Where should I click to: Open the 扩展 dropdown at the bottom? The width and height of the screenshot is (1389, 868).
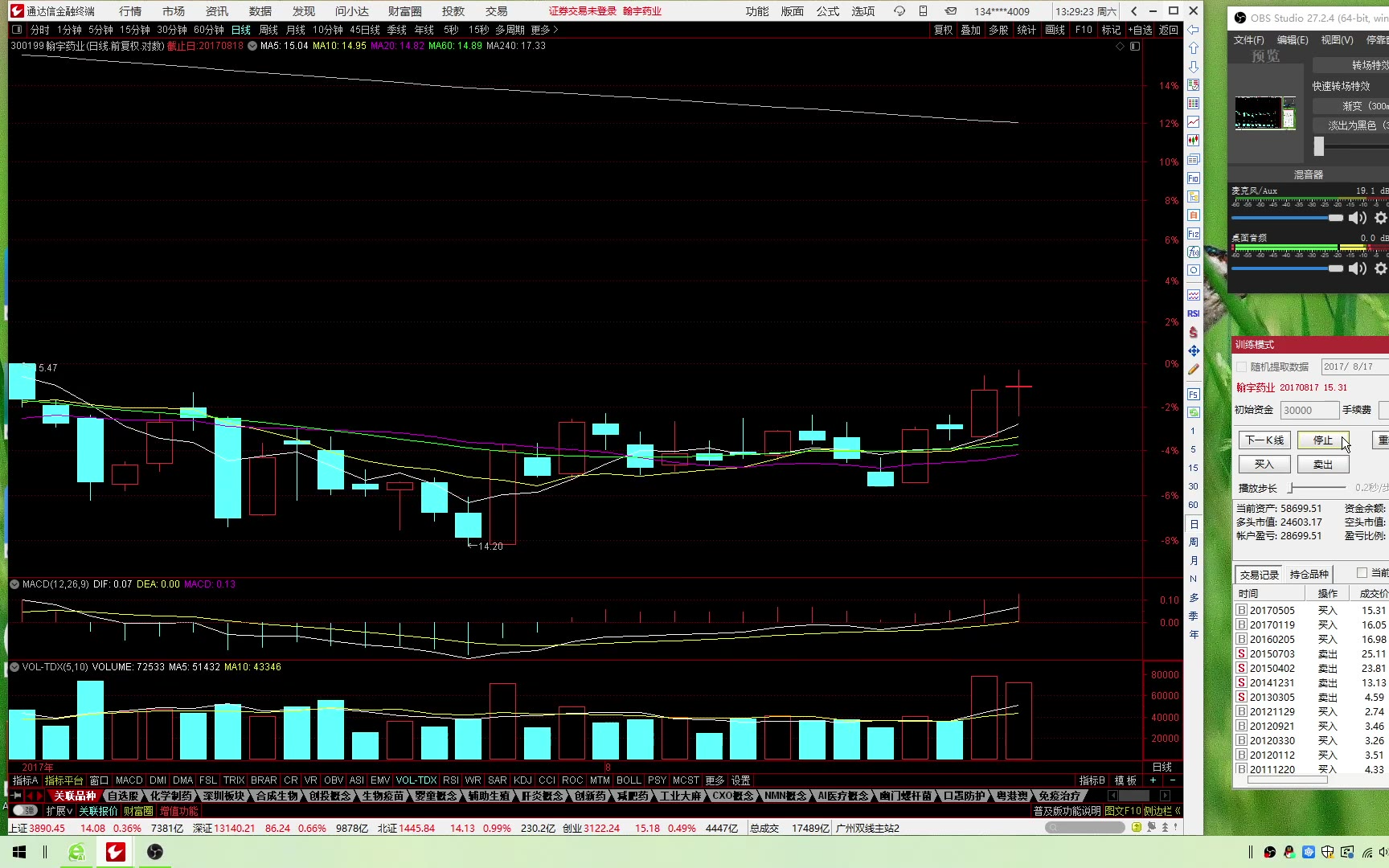pos(59,811)
